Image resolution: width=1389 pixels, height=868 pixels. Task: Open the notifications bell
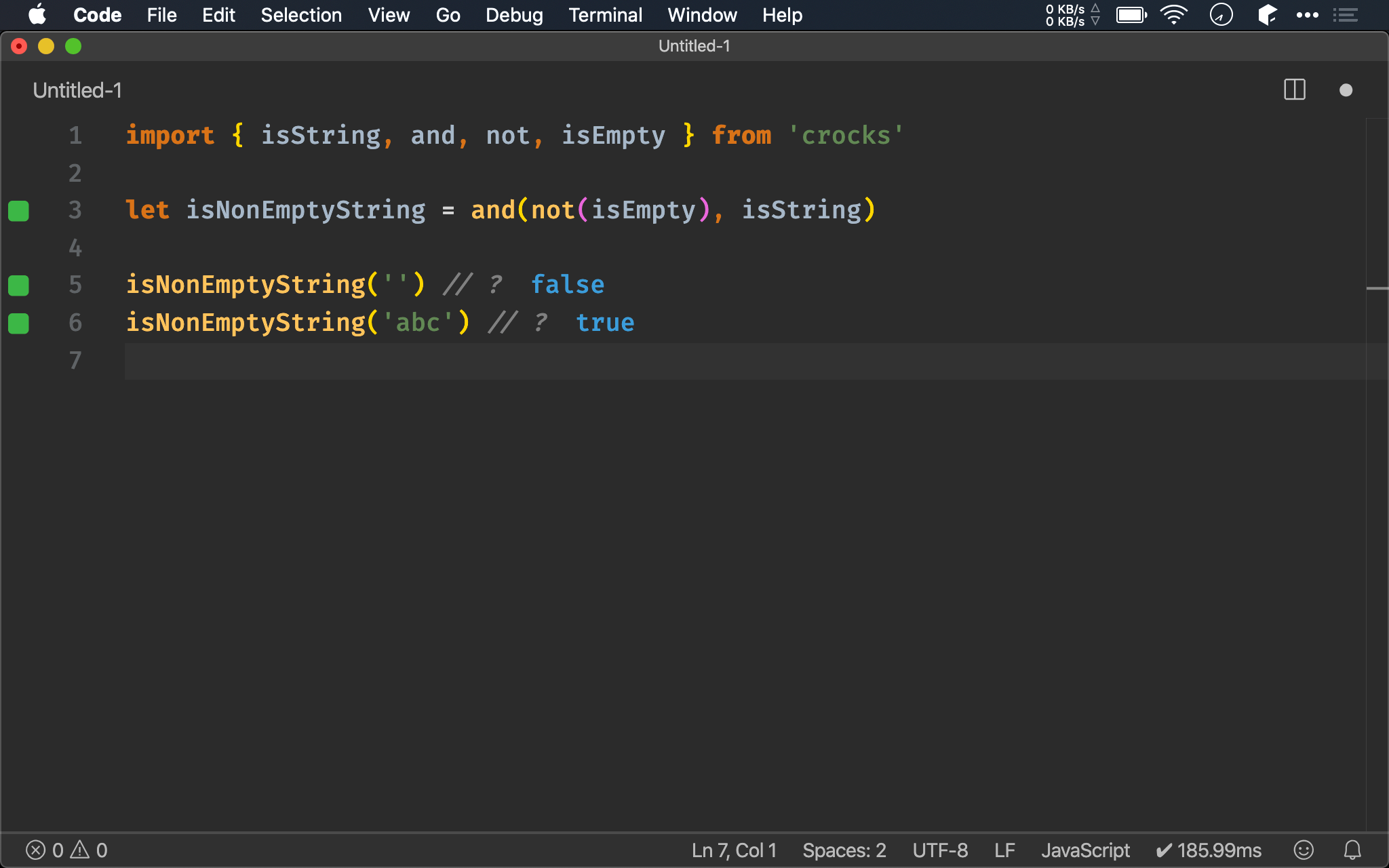[x=1352, y=850]
